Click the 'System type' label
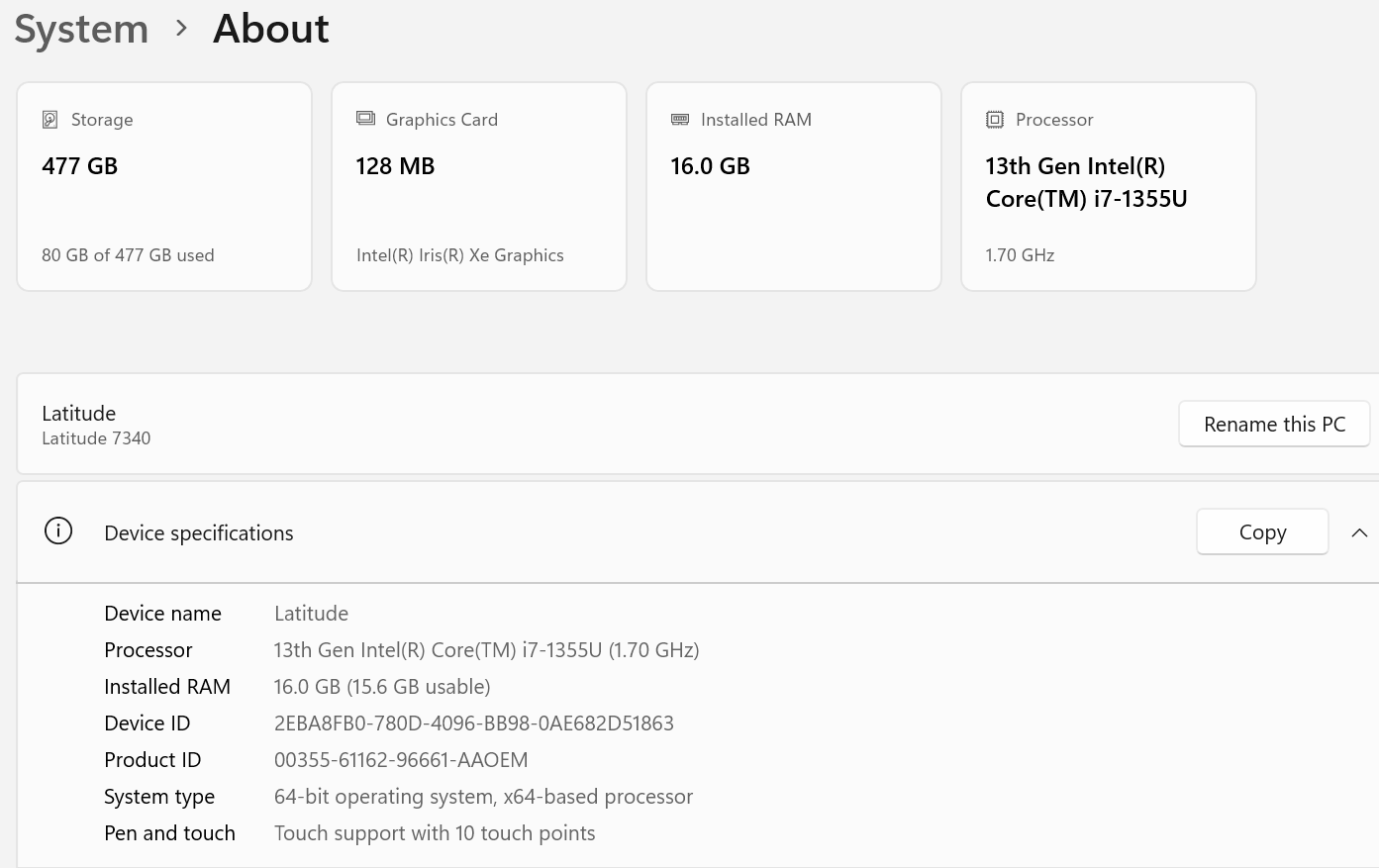 click(x=159, y=797)
